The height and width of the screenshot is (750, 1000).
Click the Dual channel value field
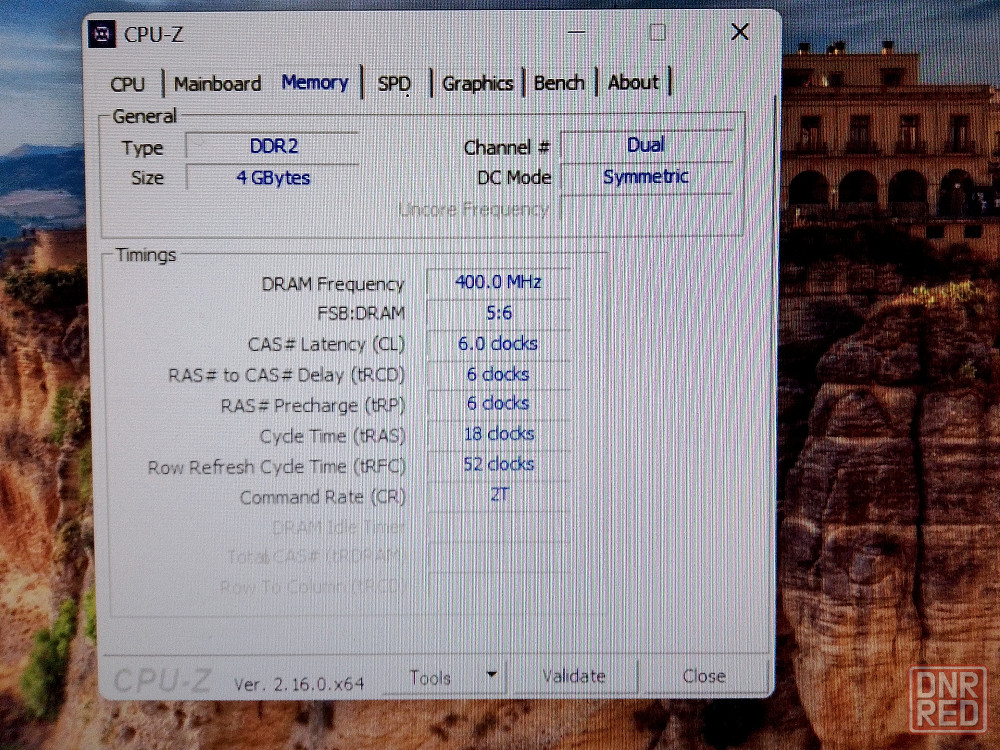point(646,145)
